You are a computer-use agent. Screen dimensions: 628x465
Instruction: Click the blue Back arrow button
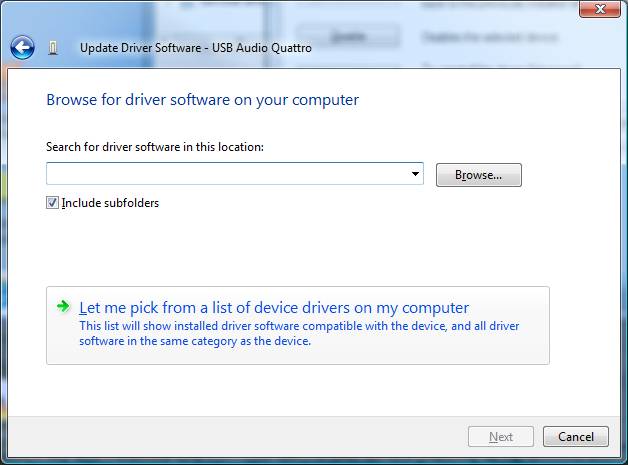pos(22,47)
